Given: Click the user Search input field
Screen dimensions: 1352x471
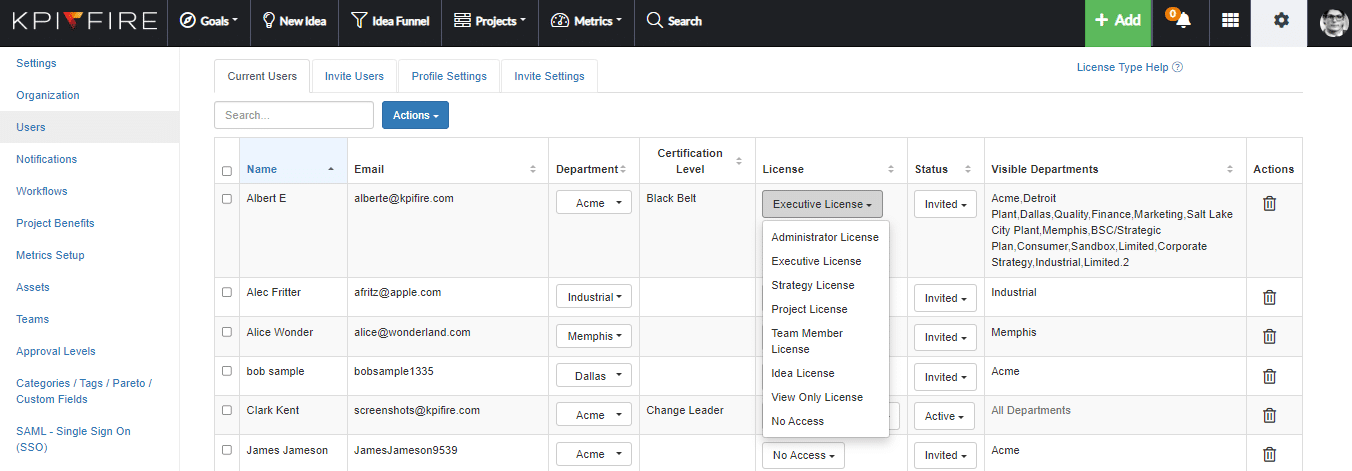Looking at the screenshot, I should tap(293, 115).
